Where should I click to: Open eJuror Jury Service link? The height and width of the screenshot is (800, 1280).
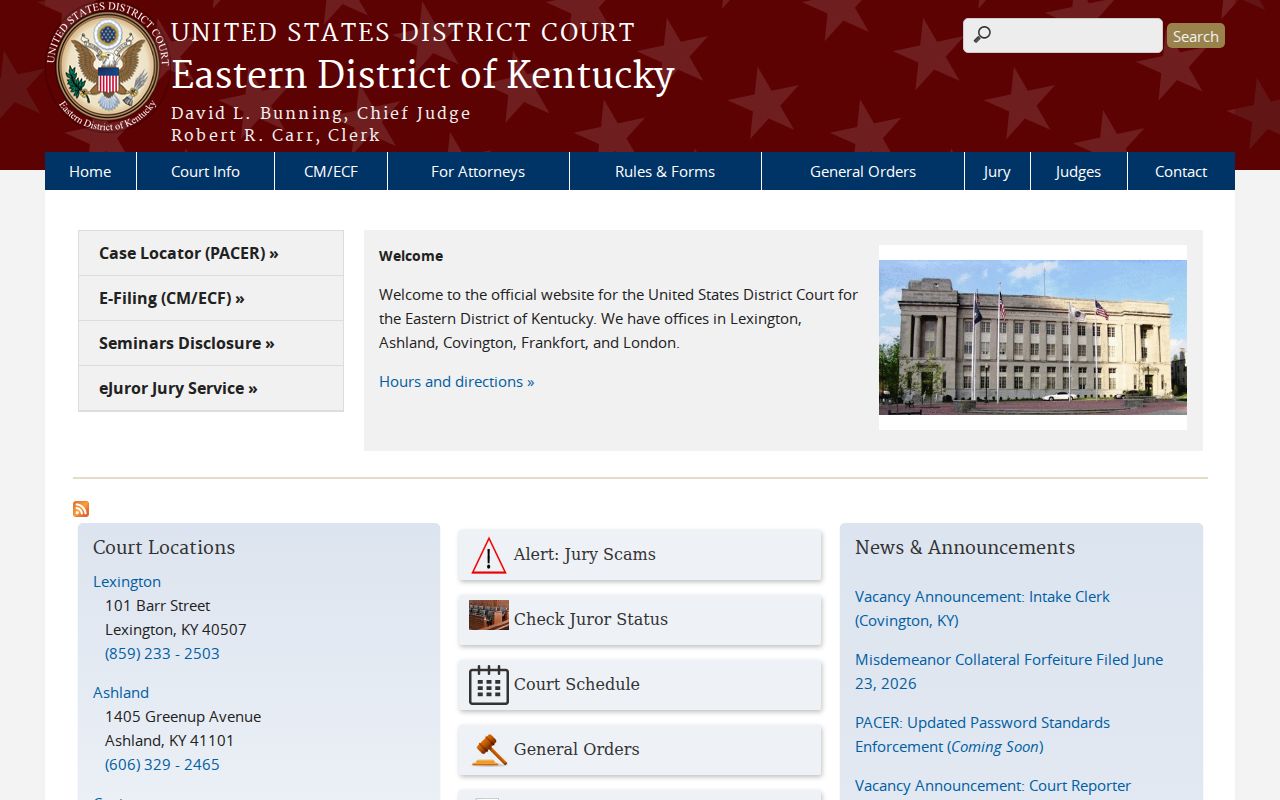point(211,388)
